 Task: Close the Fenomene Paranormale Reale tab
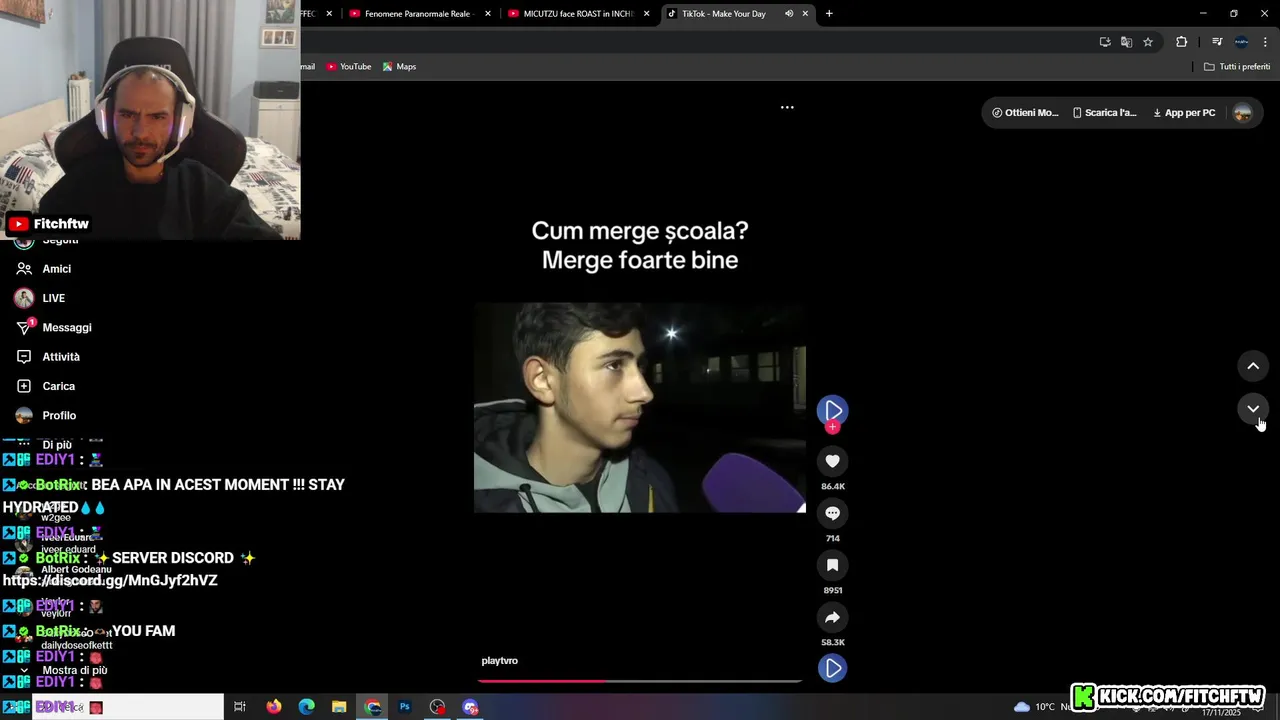(488, 14)
